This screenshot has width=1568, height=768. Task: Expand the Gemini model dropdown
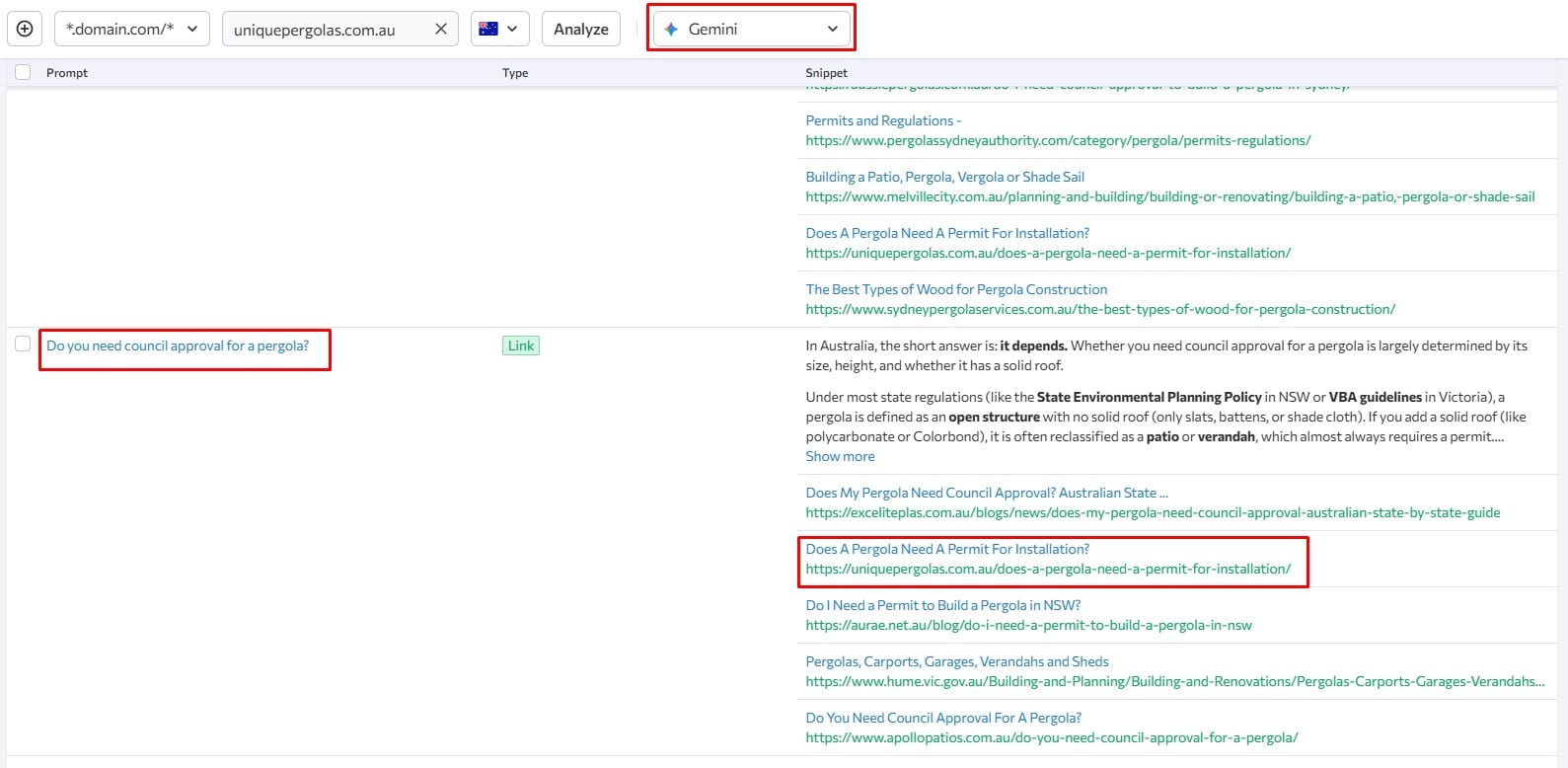point(832,29)
